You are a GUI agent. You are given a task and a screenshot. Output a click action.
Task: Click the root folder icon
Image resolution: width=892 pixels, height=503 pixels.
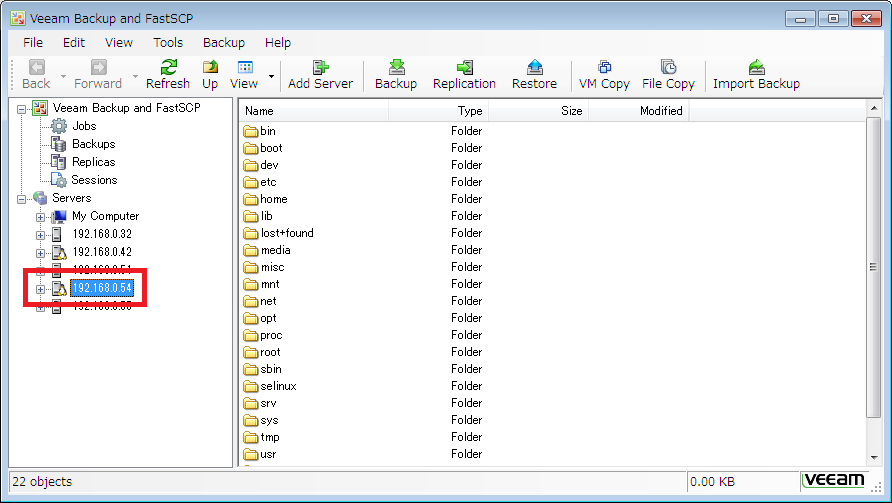click(251, 353)
